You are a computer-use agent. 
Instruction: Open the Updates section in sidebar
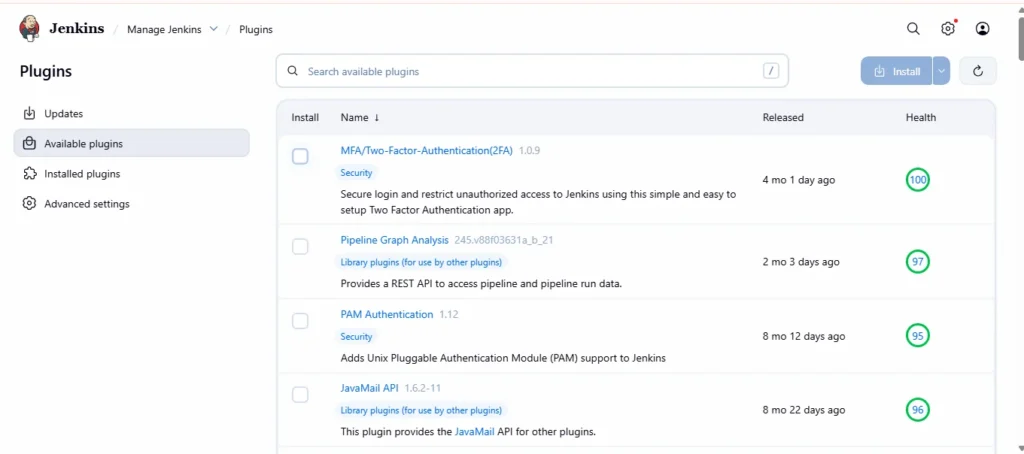tap(63, 114)
